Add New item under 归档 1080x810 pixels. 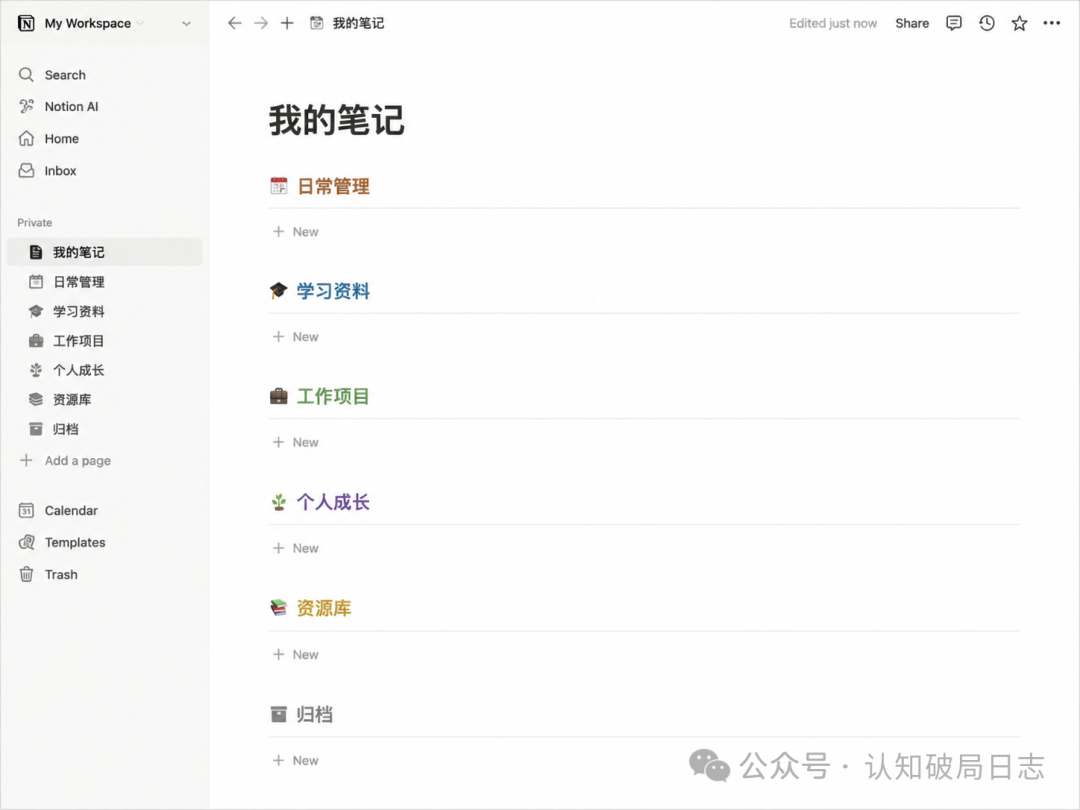click(296, 760)
